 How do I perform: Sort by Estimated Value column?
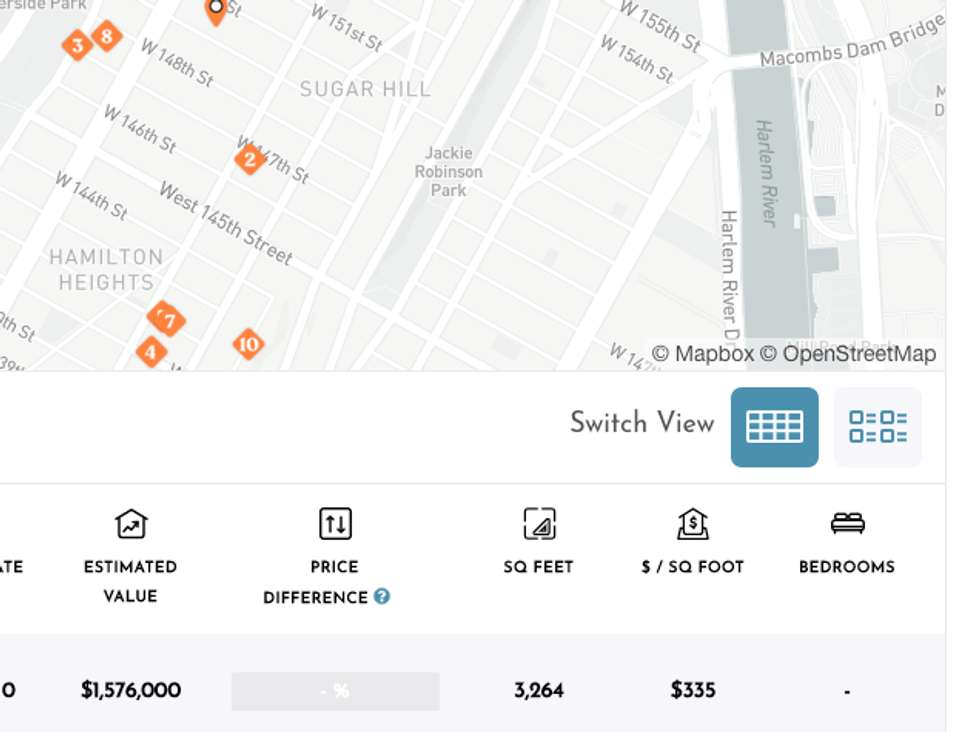coord(130,580)
